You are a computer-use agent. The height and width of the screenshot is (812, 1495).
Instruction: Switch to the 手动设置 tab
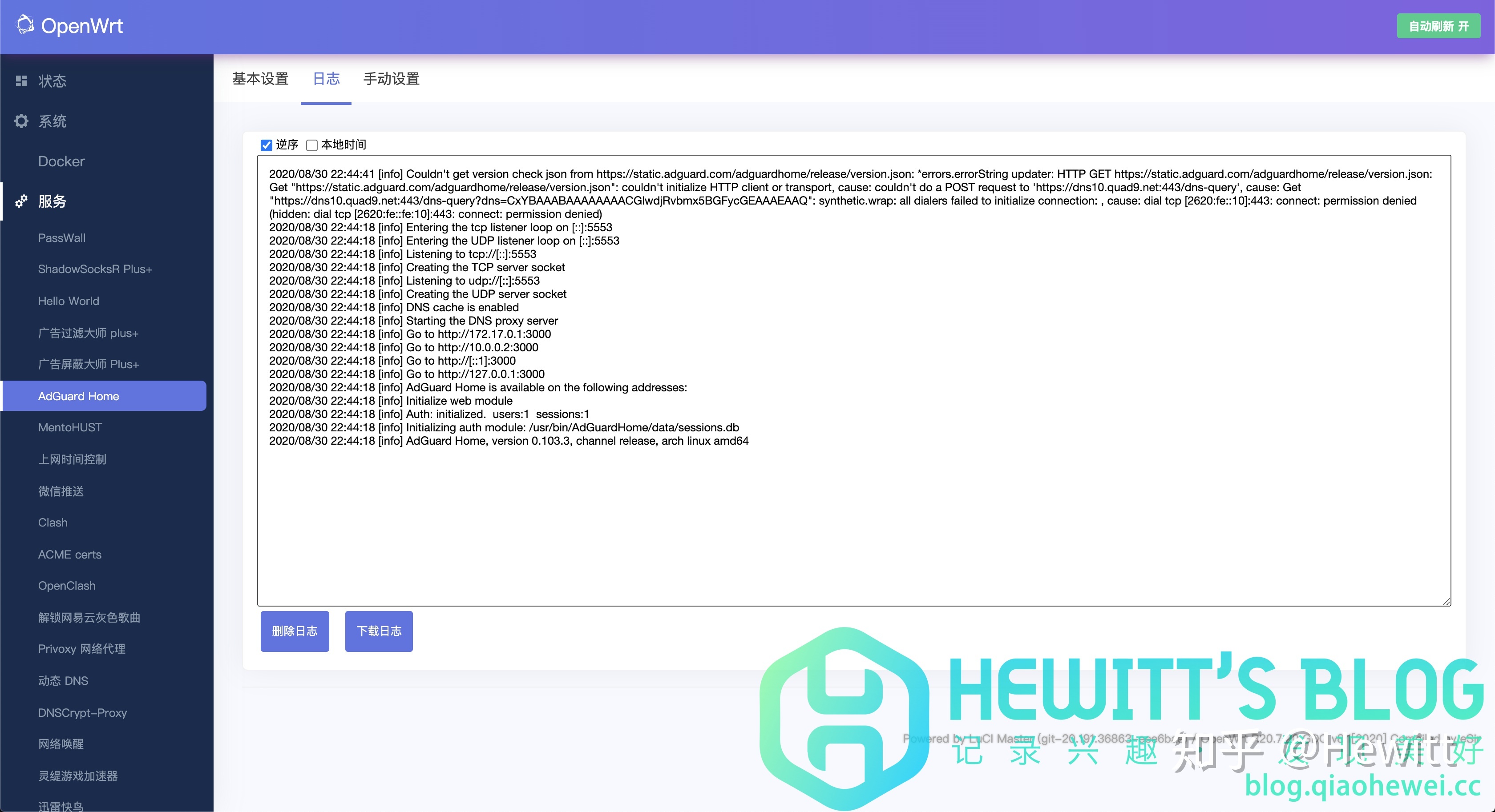(391, 79)
